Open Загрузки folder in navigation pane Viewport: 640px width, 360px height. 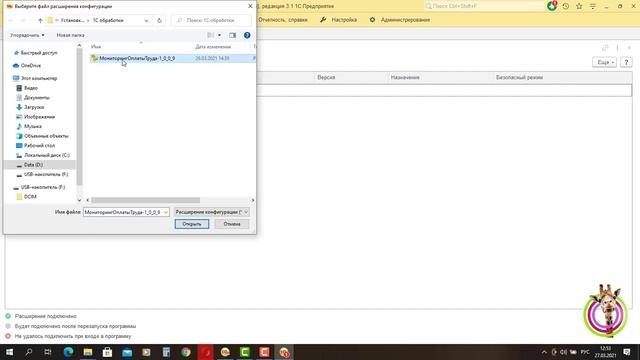point(34,107)
